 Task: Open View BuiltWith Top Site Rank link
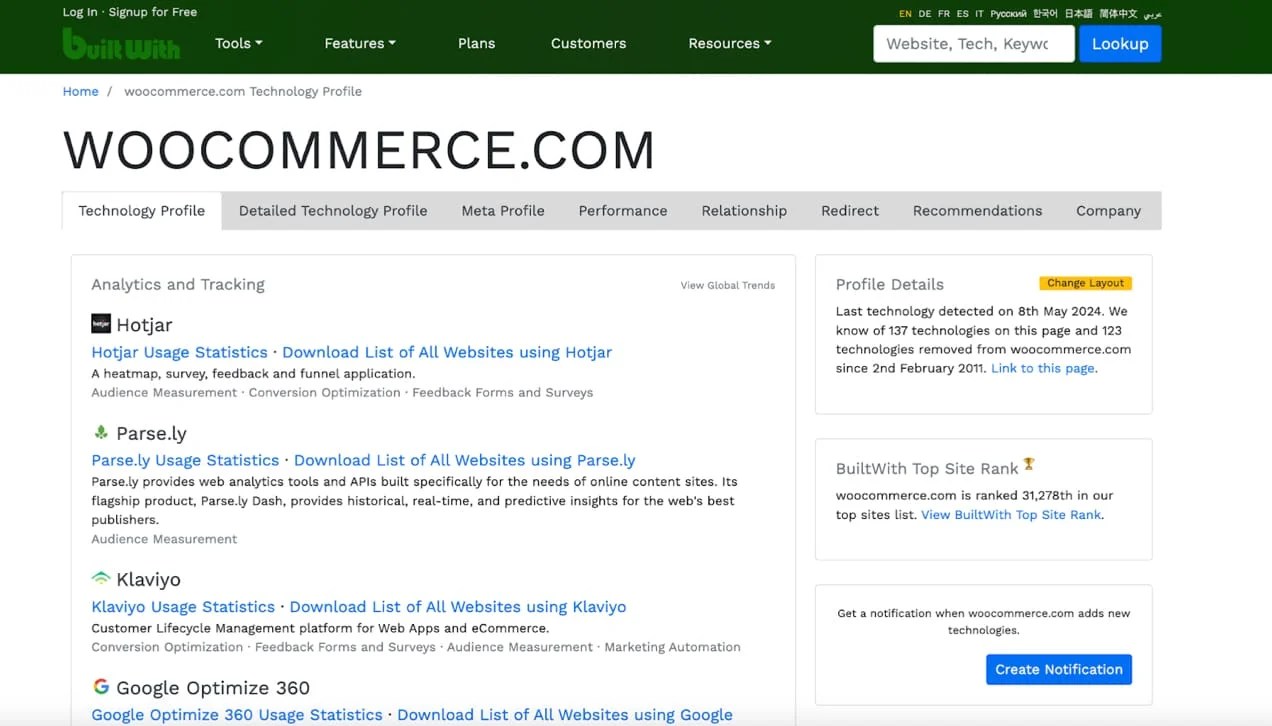(1011, 514)
